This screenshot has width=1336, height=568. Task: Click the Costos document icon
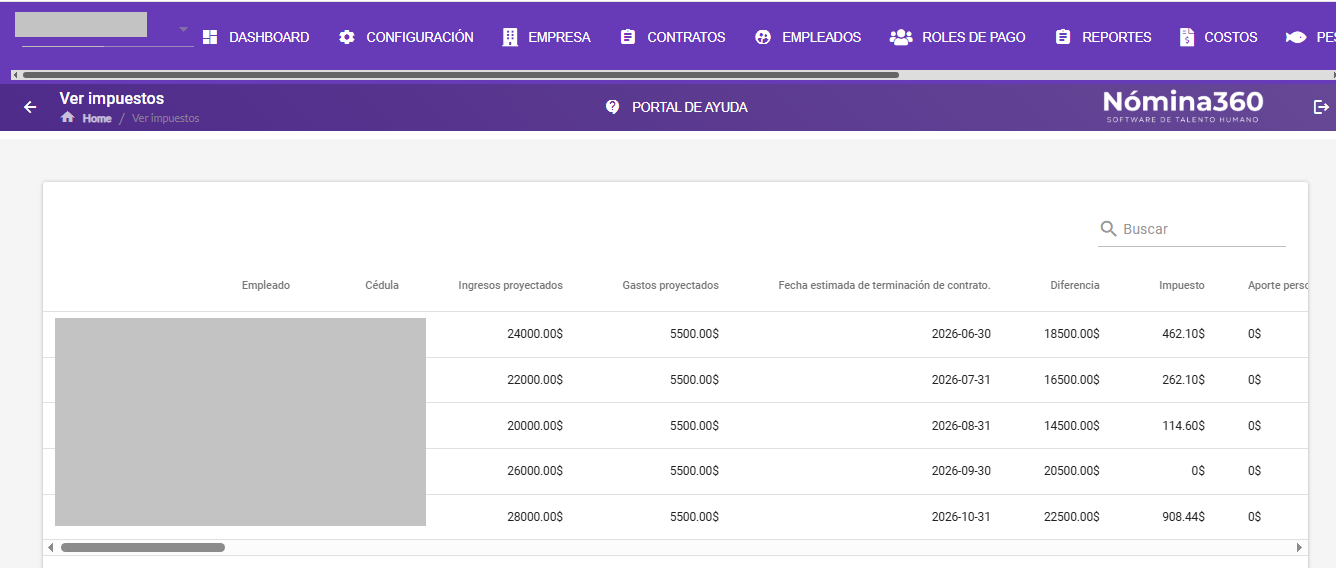point(1187,37)
